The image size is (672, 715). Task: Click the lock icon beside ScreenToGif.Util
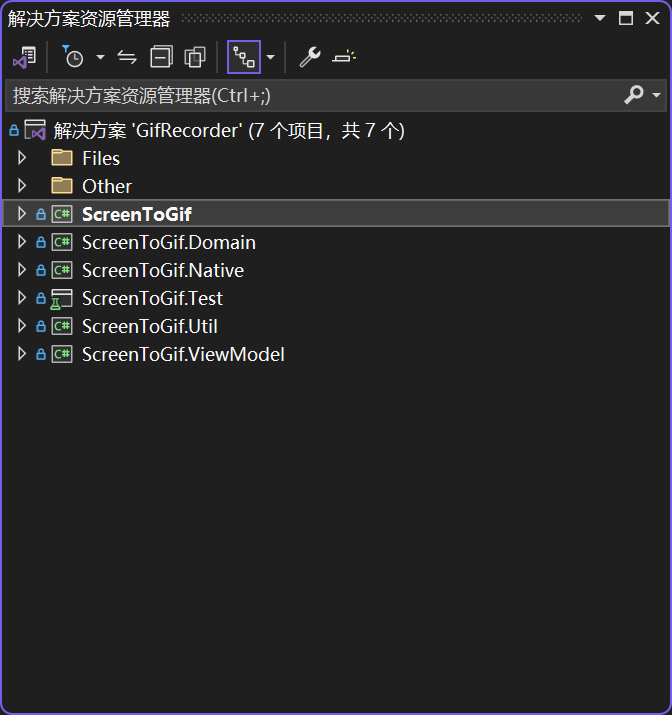[41, 326]
